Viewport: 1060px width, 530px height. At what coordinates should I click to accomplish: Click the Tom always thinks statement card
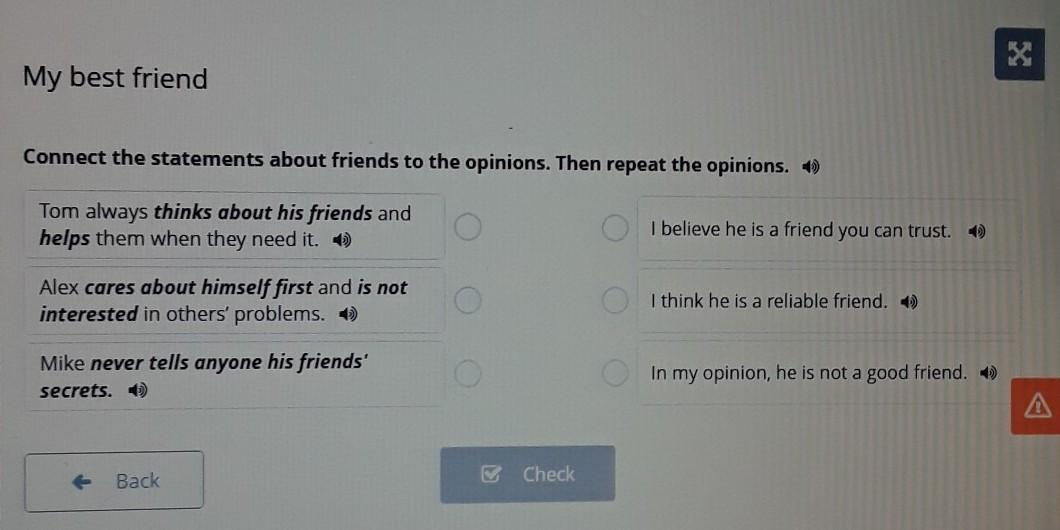pyautogui.click(x=235, y=226)
